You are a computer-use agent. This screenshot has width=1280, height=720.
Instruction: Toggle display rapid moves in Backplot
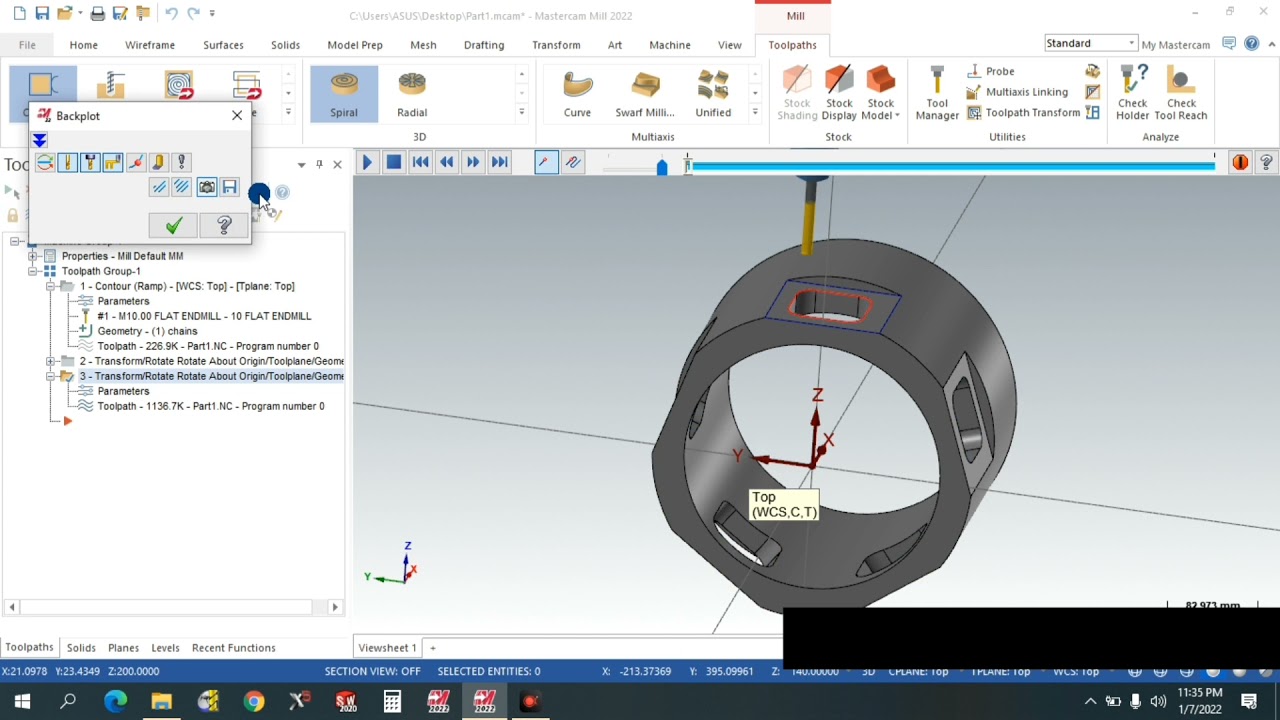pyautogui.click(x=112, y=162)
